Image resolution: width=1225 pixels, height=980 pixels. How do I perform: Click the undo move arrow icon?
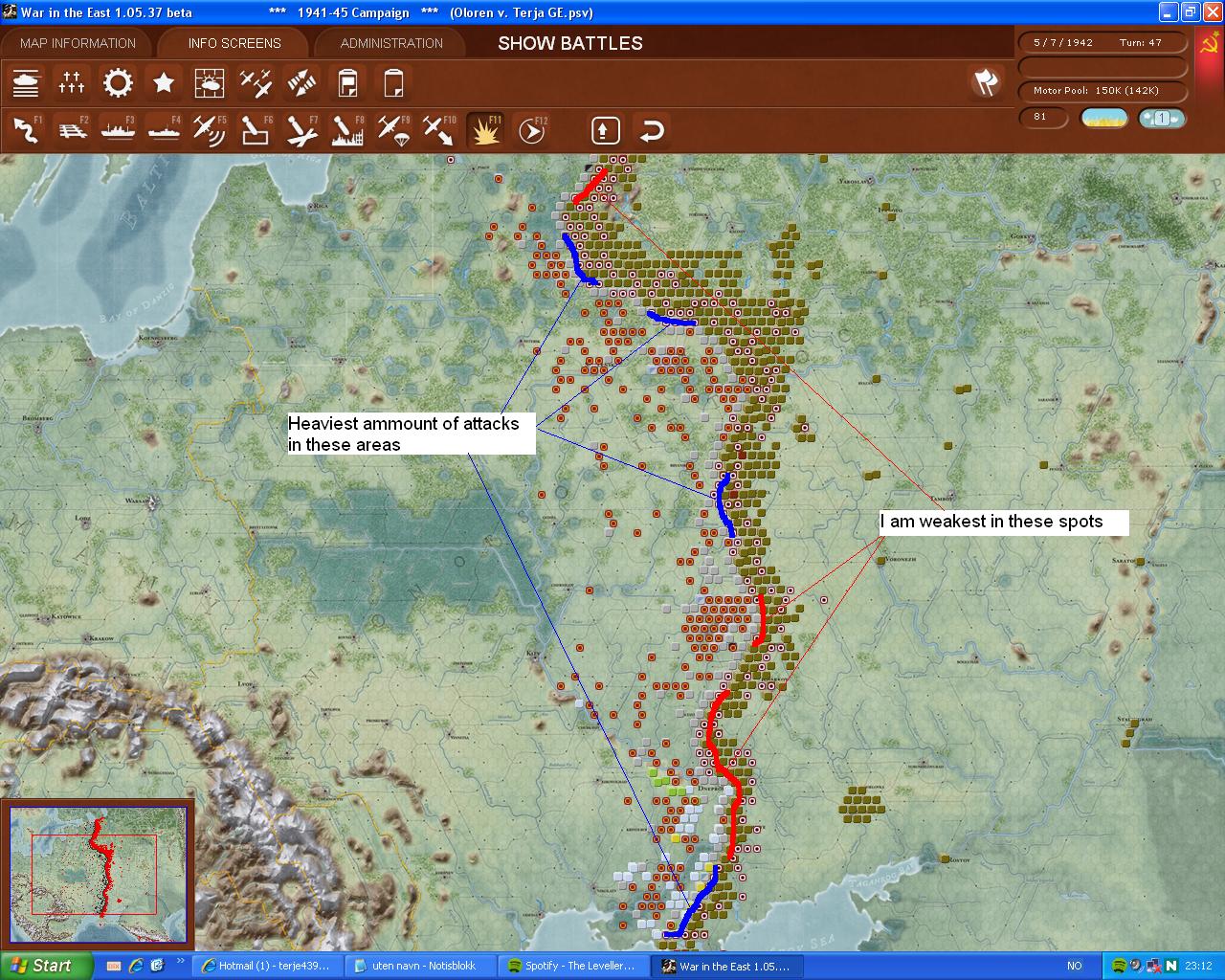pos(652,129)
